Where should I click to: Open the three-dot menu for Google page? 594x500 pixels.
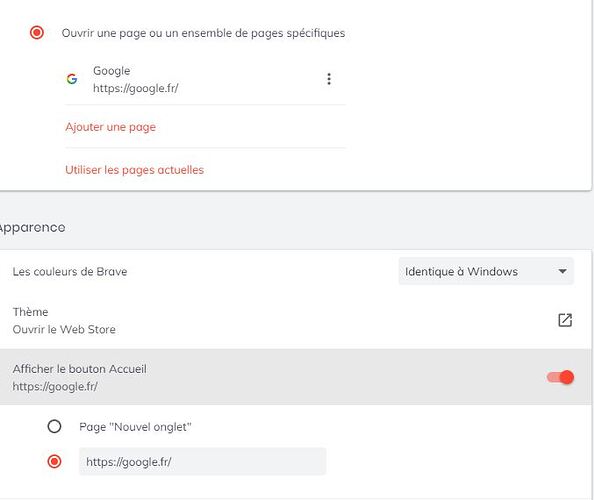pyautogui.click(x=329, y=79)
